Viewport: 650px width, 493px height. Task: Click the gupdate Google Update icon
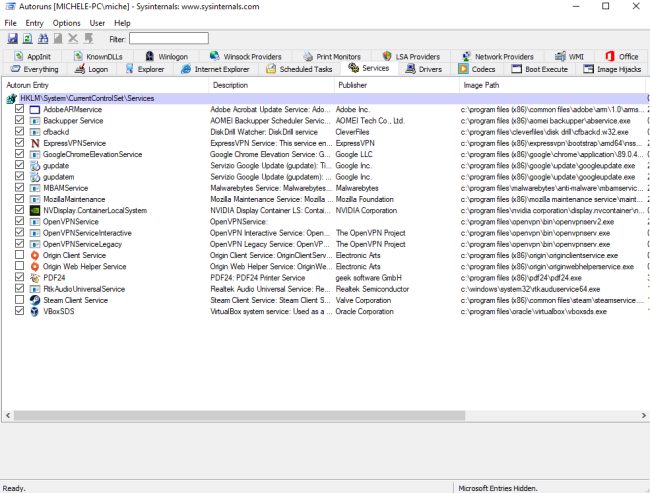click(x=35, y=165)
